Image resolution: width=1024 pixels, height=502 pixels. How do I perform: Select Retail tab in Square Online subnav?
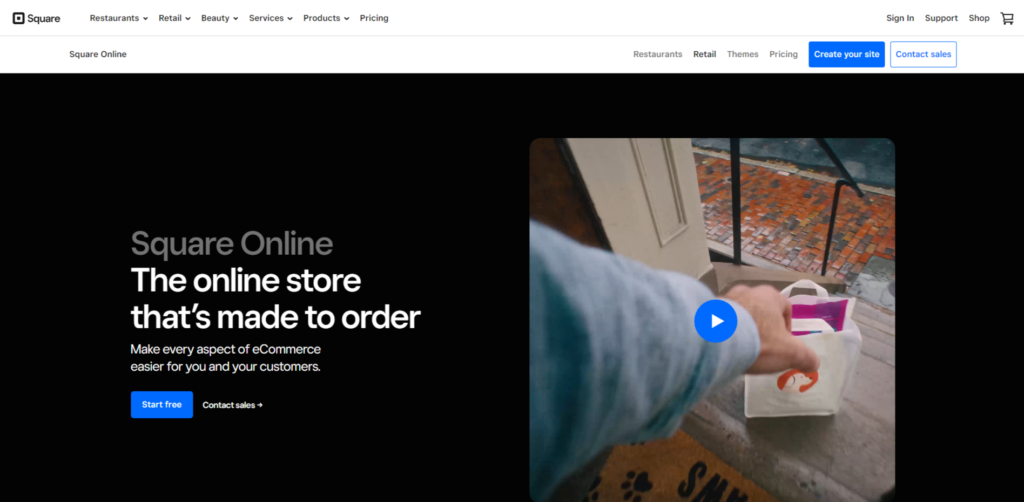pyautogui.click(x=705, y=54)
